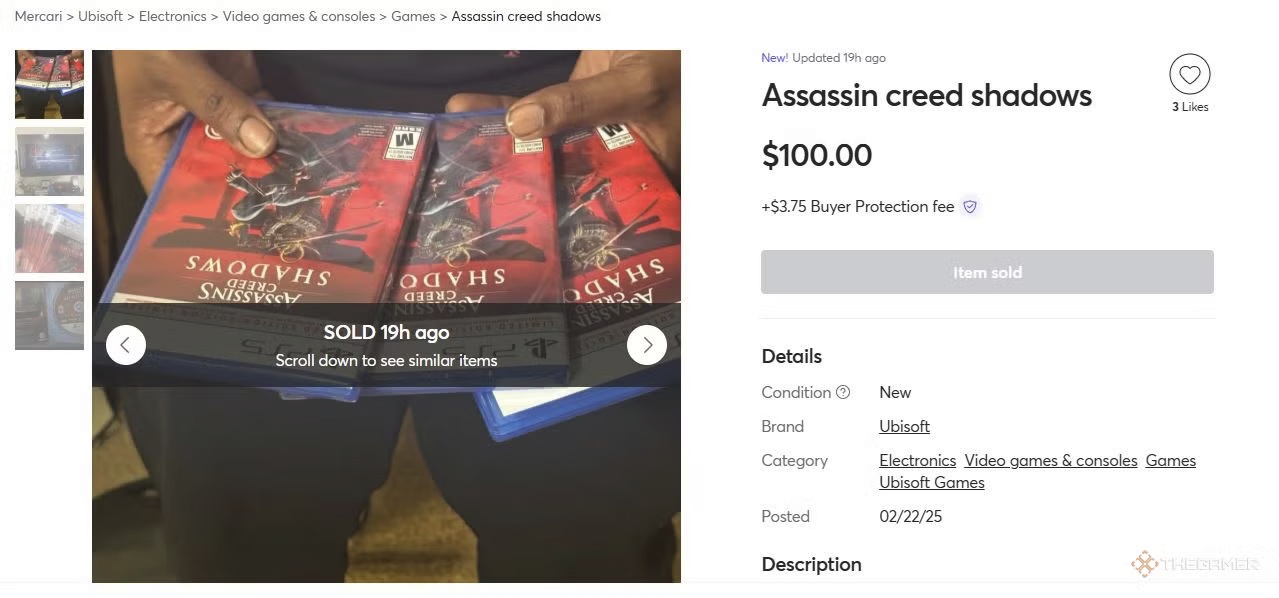
Task: Open the Ubisoft breadcrumb link
Action: tap(100, 16)
